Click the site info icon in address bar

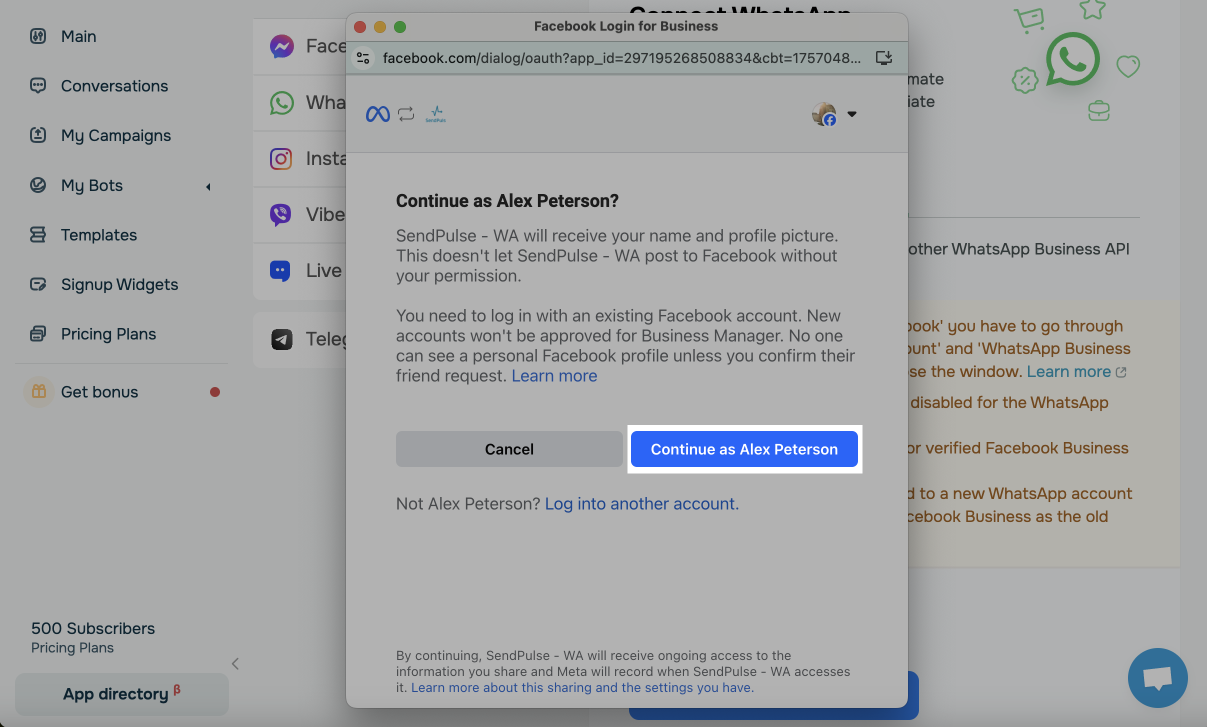(364, 58)
